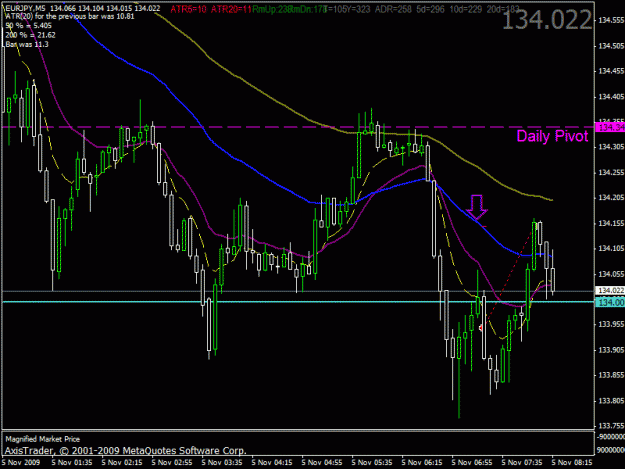The width and height of the screenshot is (625, 469).
Task: Click the 133.955 price axis label
Action: [x=611, y=324]
